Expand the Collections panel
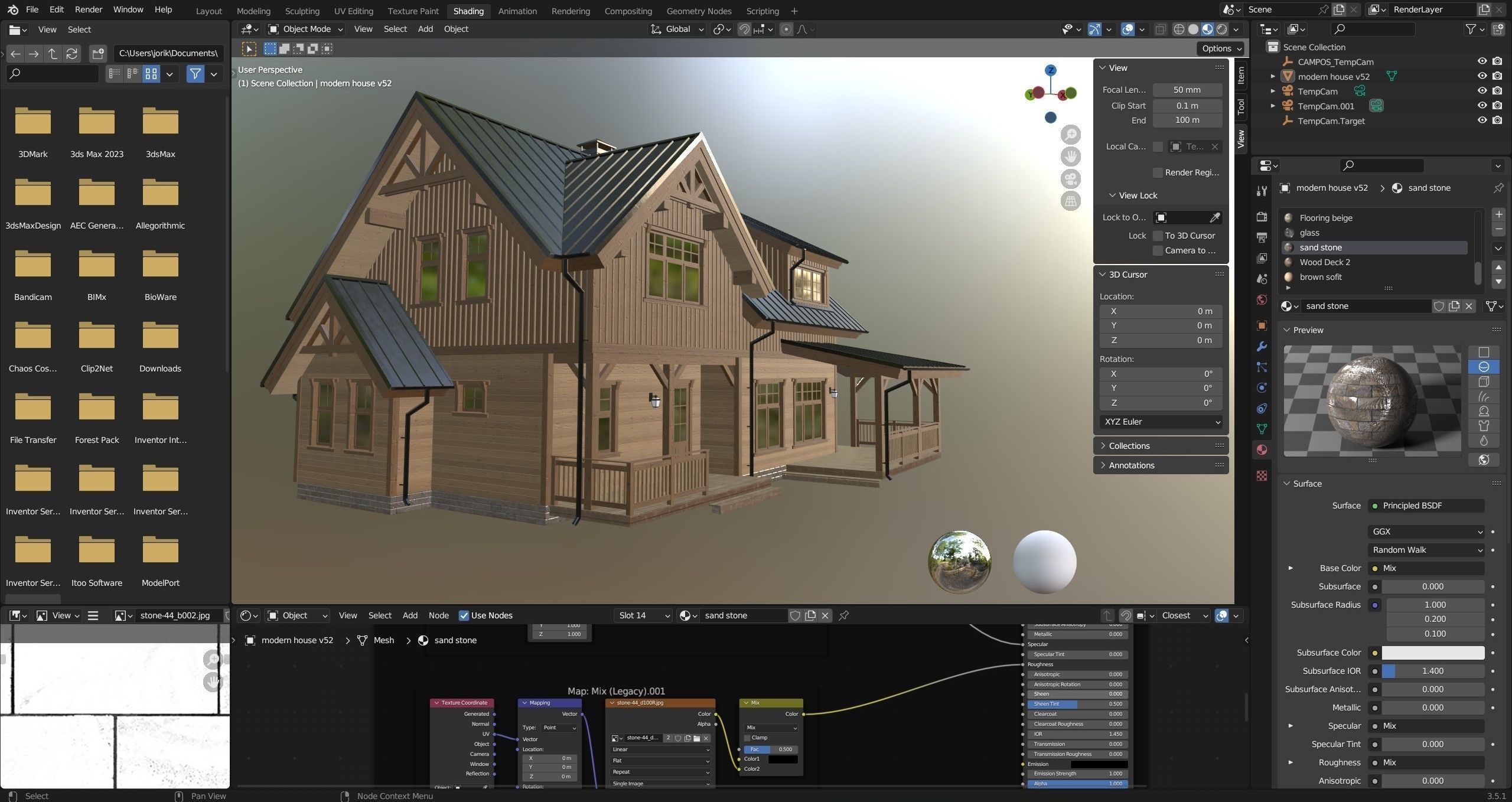The width and height of the screenshot is (1512, 802). [x=1161, y=446]
